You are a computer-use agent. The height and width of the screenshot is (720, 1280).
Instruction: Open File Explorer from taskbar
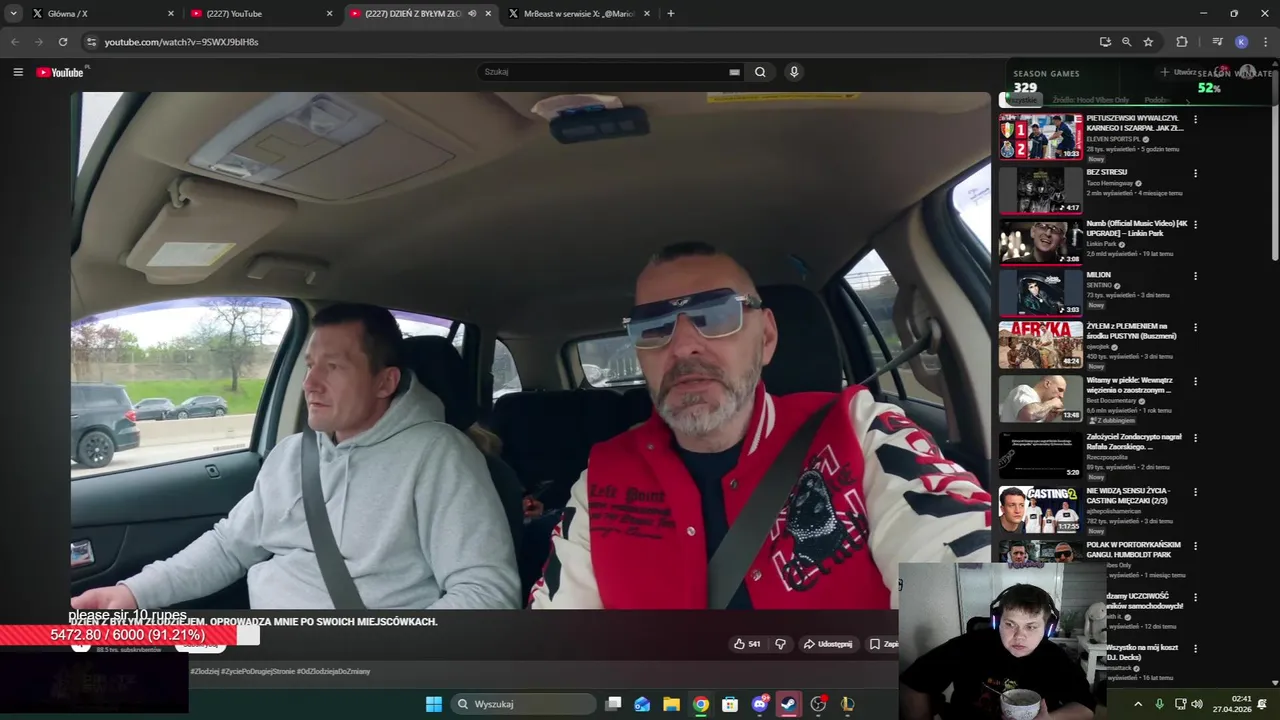click(671, 704)
